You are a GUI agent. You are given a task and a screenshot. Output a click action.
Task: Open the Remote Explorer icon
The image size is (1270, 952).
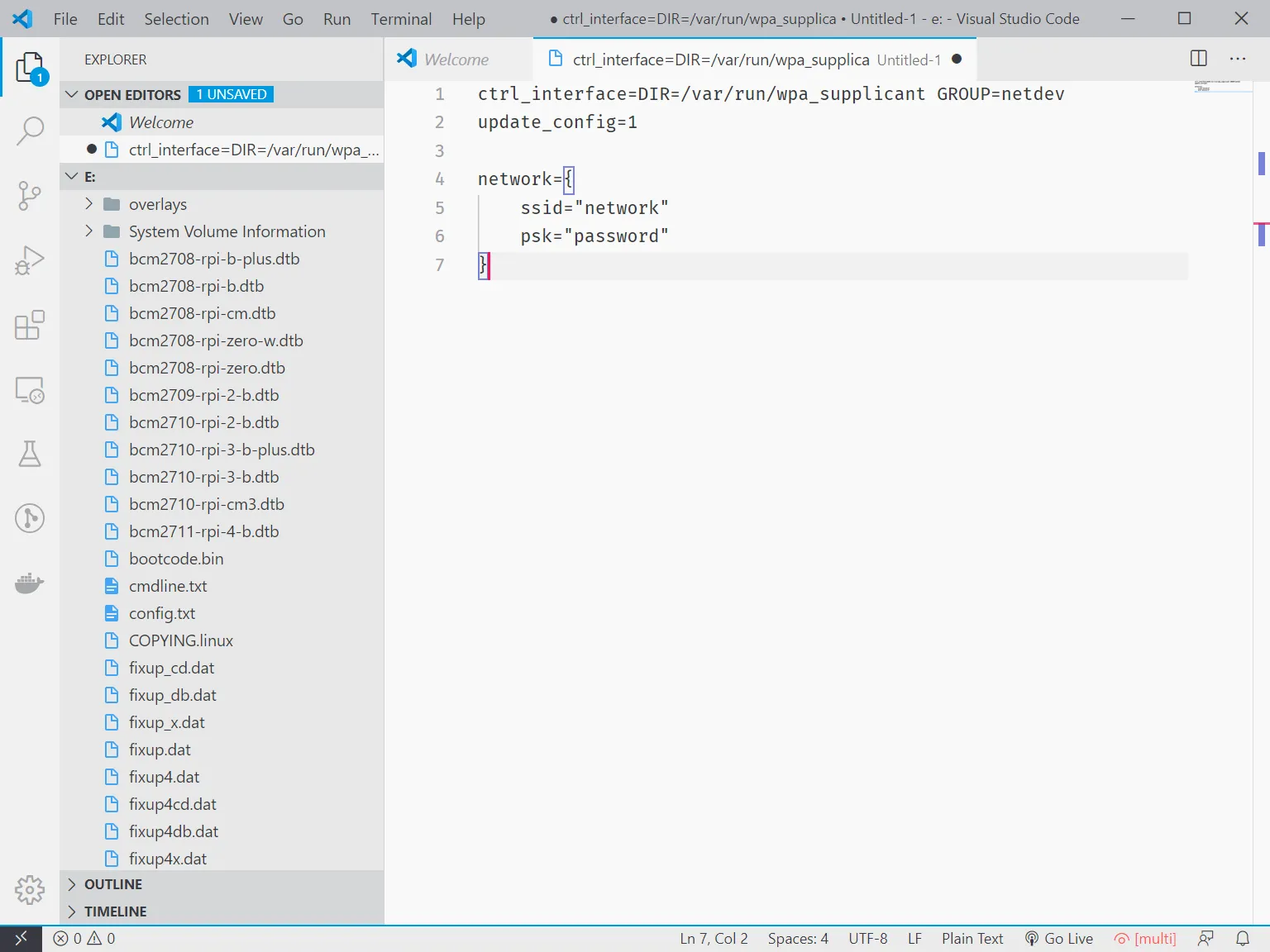tap(30, 390)
